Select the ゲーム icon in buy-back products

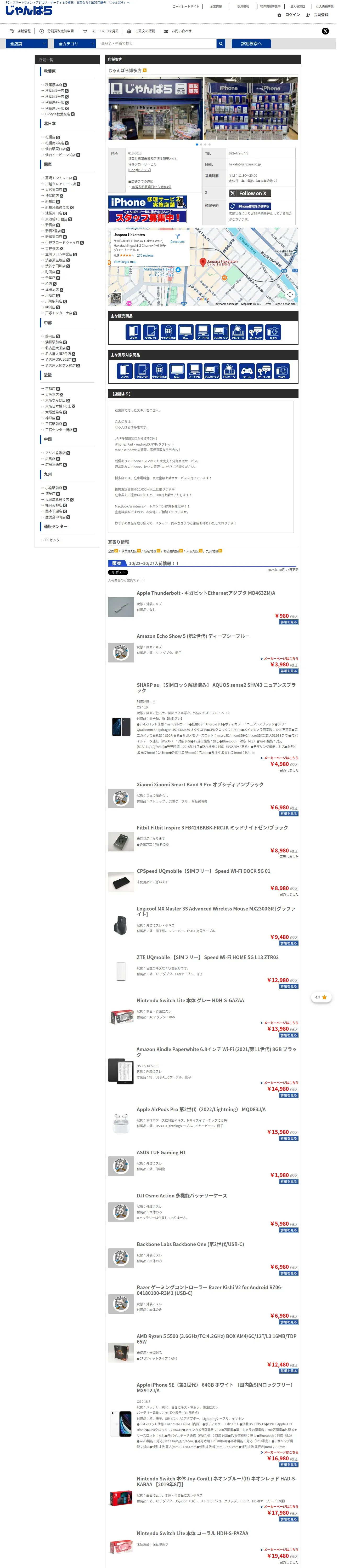coord(247,371)
